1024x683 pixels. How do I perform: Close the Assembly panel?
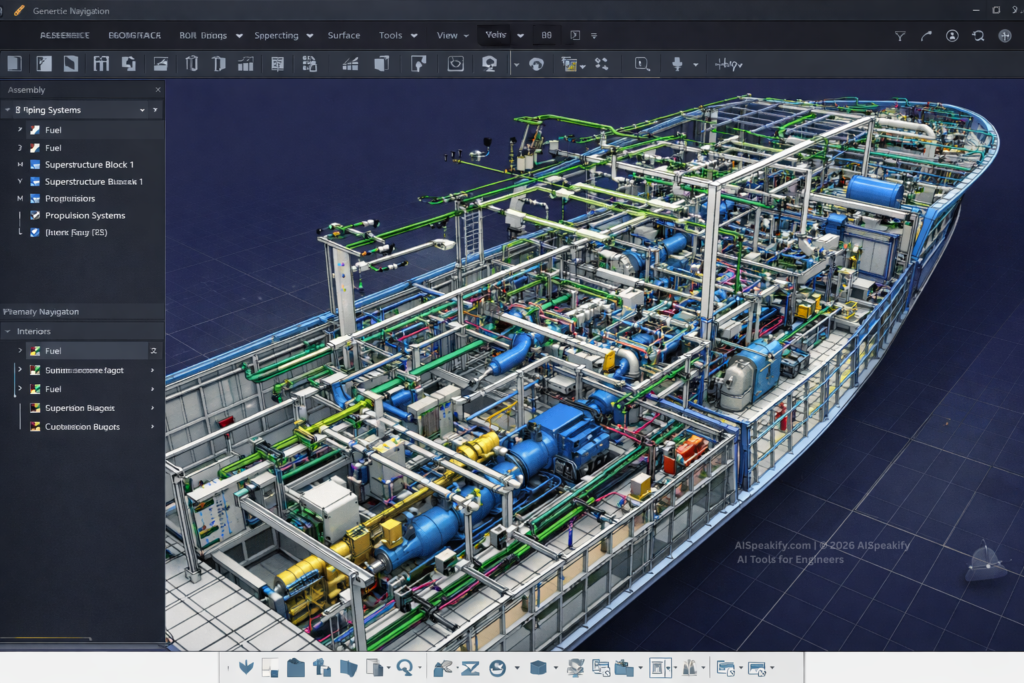[x=157, y=90]
